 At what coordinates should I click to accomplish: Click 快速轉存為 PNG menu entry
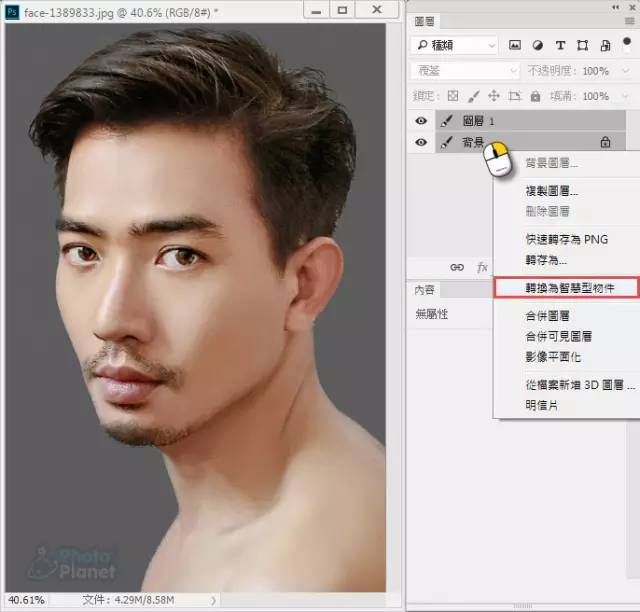click(x=566, y=240)
